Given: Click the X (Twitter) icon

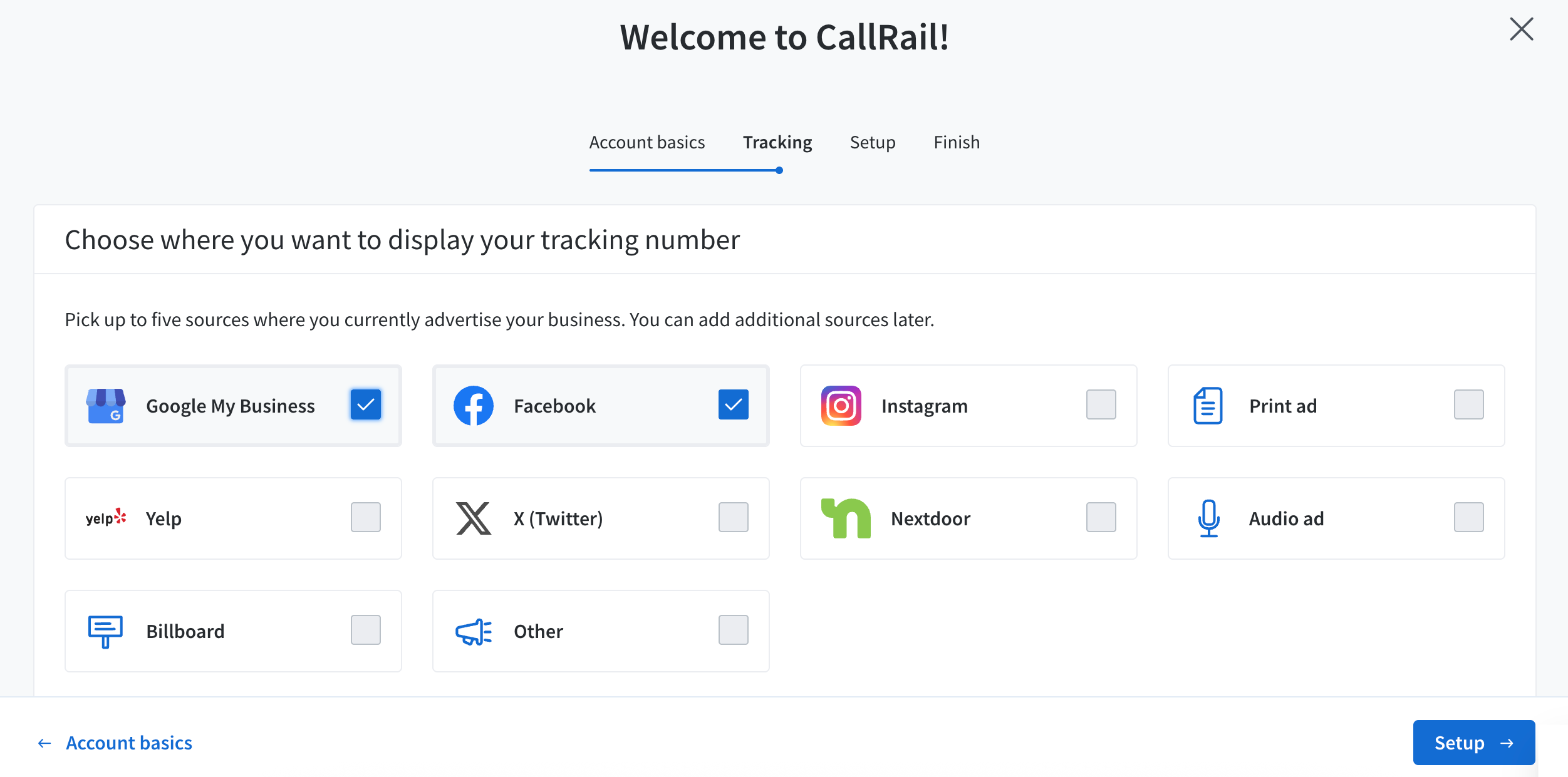Looking at the screenshot, I should tap(473, 518).
